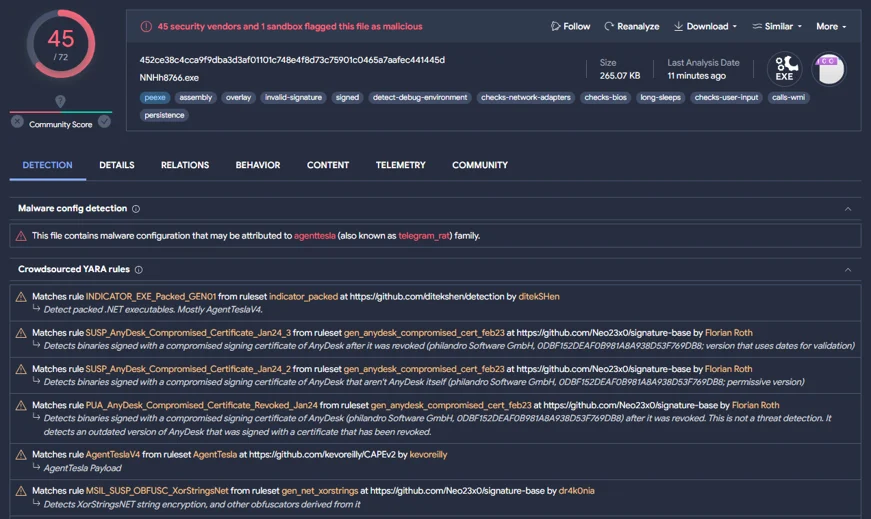Open the agenttesla family link
The height and width of the screenshot is (519, 871).
coord(314,236)
